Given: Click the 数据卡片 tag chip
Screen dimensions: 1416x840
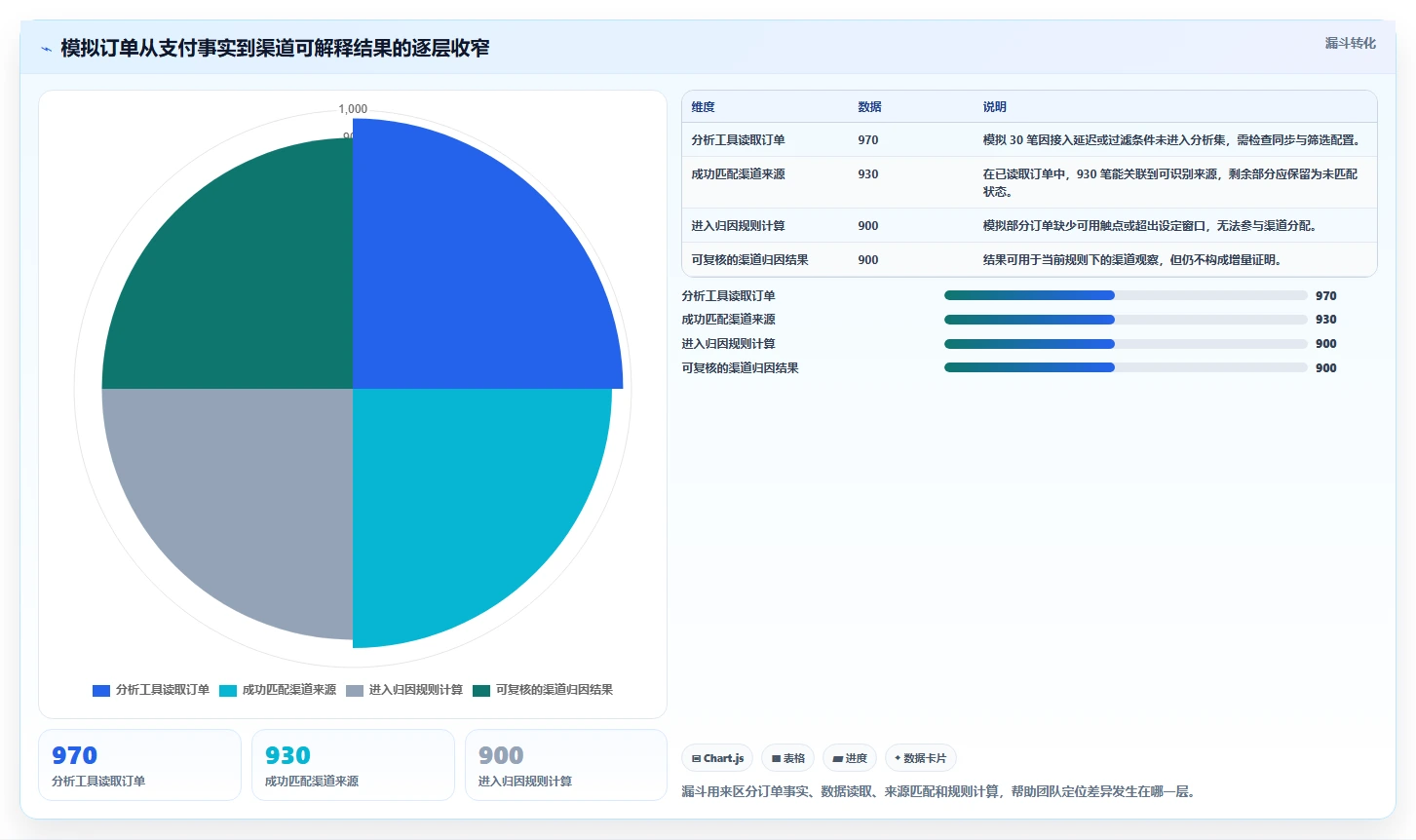Looking at the screenshot, I should 920,758.
